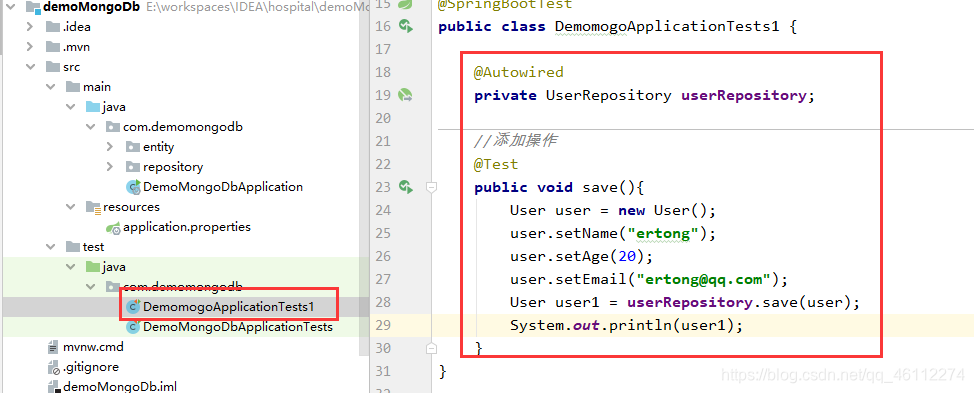Collapse the com.demomongodb package under test
The width and height of the screenshot is (974, 393).
(91, 287)
